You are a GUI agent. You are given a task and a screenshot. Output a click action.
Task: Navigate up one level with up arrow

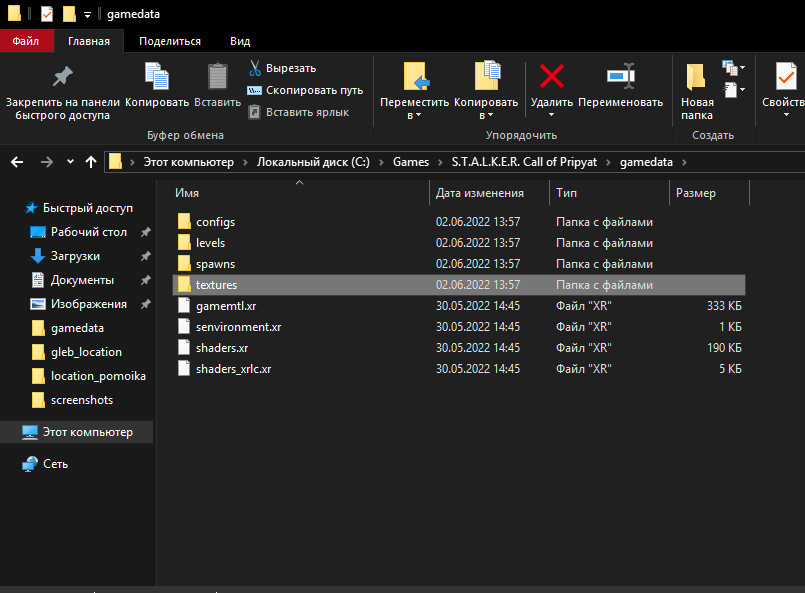pyautogui.click(x=91, y=162)
